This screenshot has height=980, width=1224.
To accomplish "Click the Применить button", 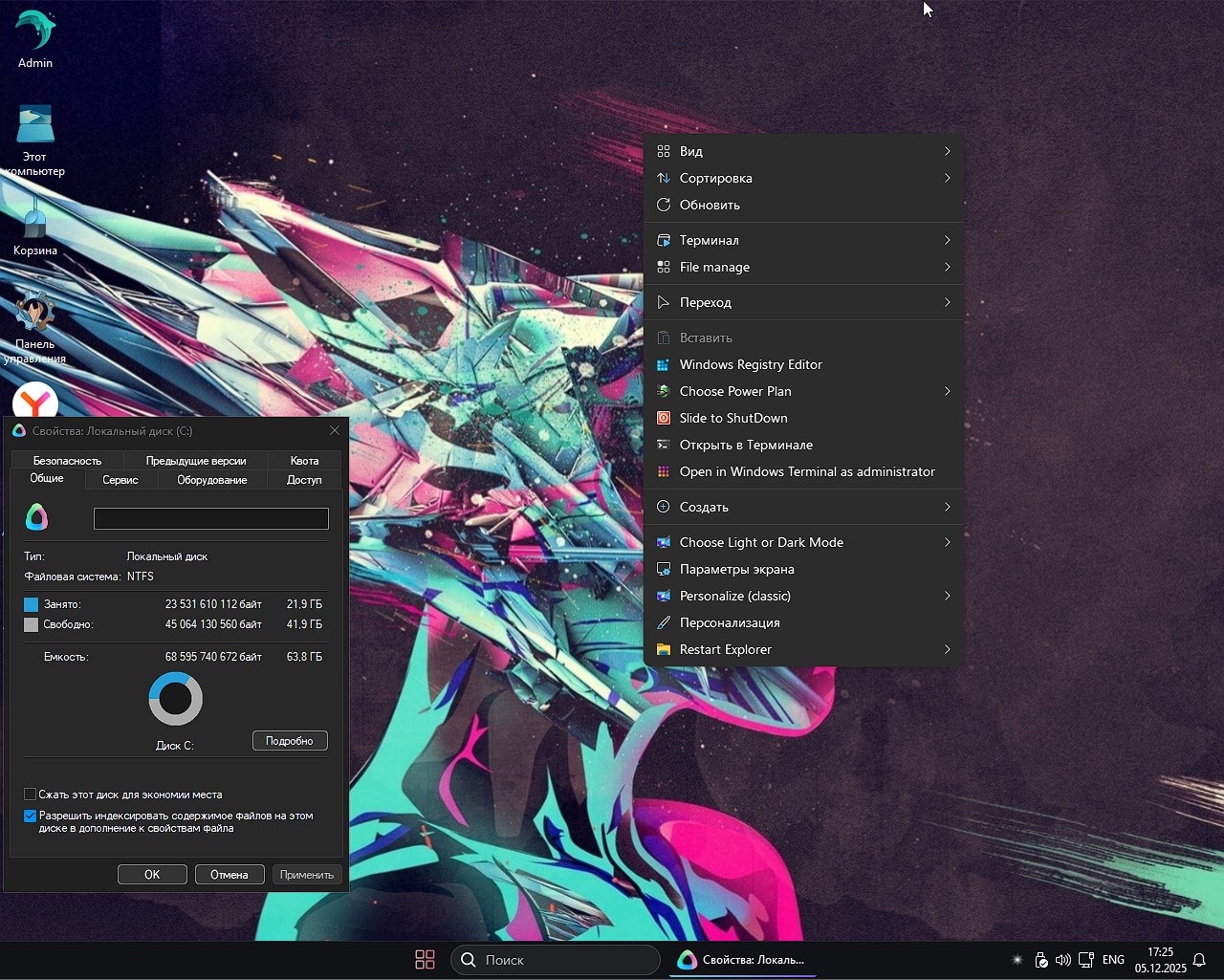I will point(307,874).
